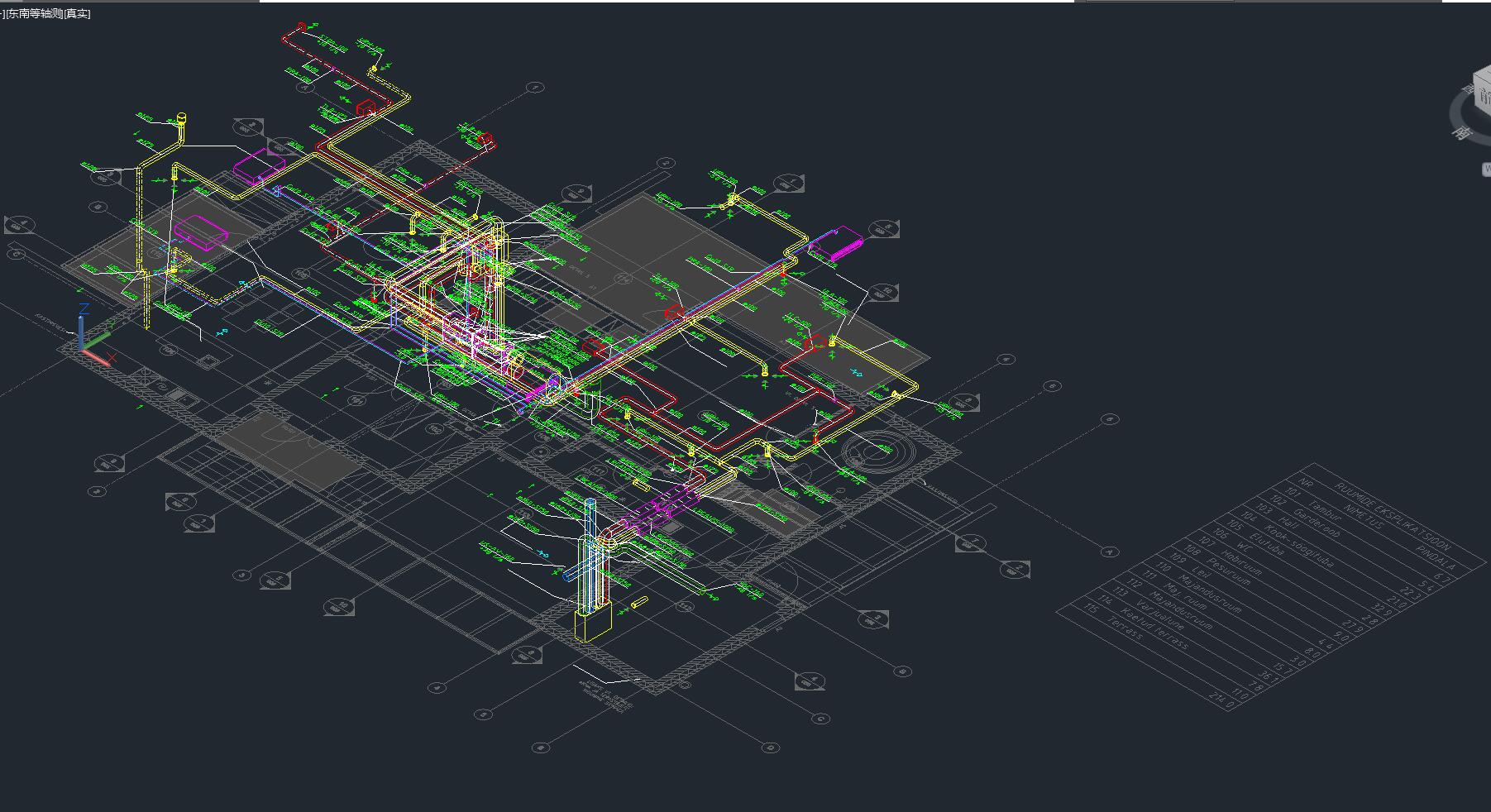
Task: Click the viewport controls minus bracket label
Action: [2, 14]
